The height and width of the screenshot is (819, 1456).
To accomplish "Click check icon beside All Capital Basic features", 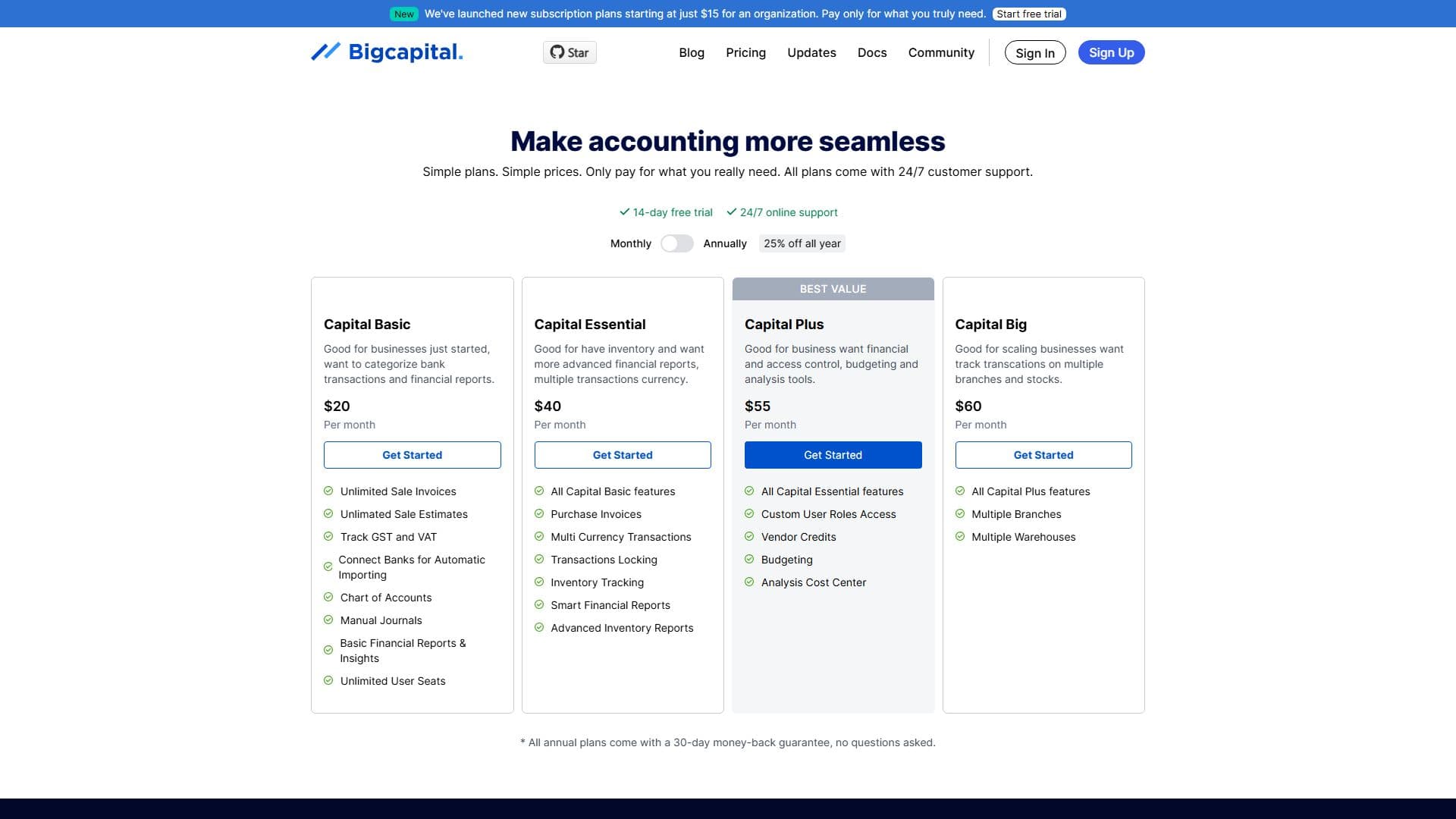I will point(539,491).
